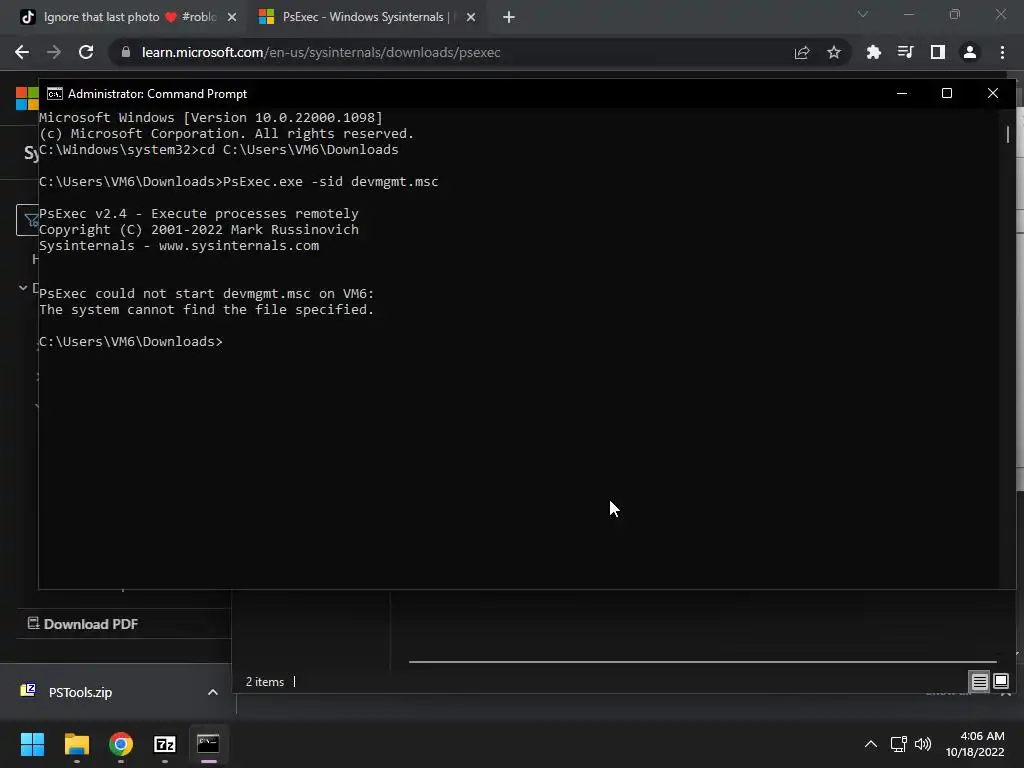This screenshot has width=1024, height=768.
Task: Open Google Chrome from the taskbar
Action: (121, 744)
